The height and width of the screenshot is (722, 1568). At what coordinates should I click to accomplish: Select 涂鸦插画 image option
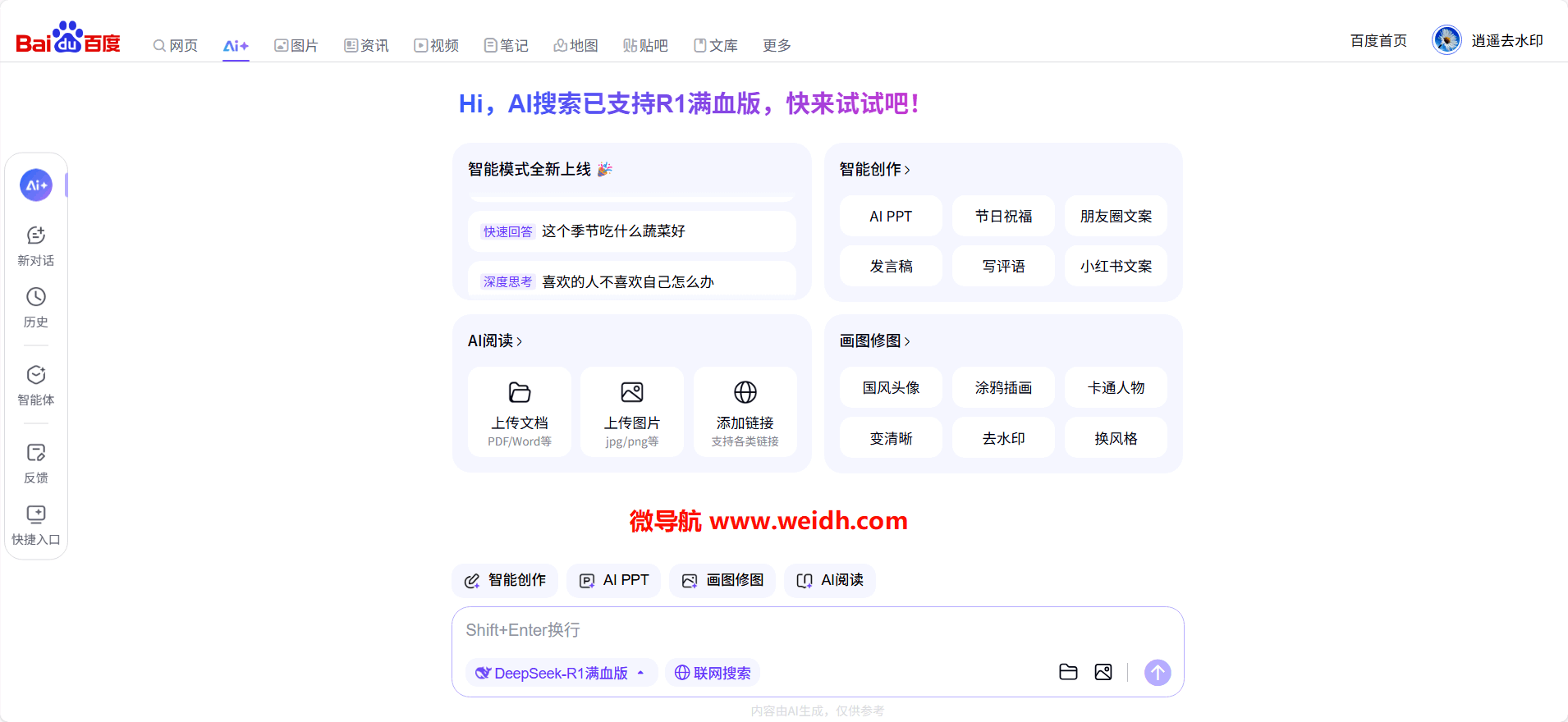click(1003, 387)
